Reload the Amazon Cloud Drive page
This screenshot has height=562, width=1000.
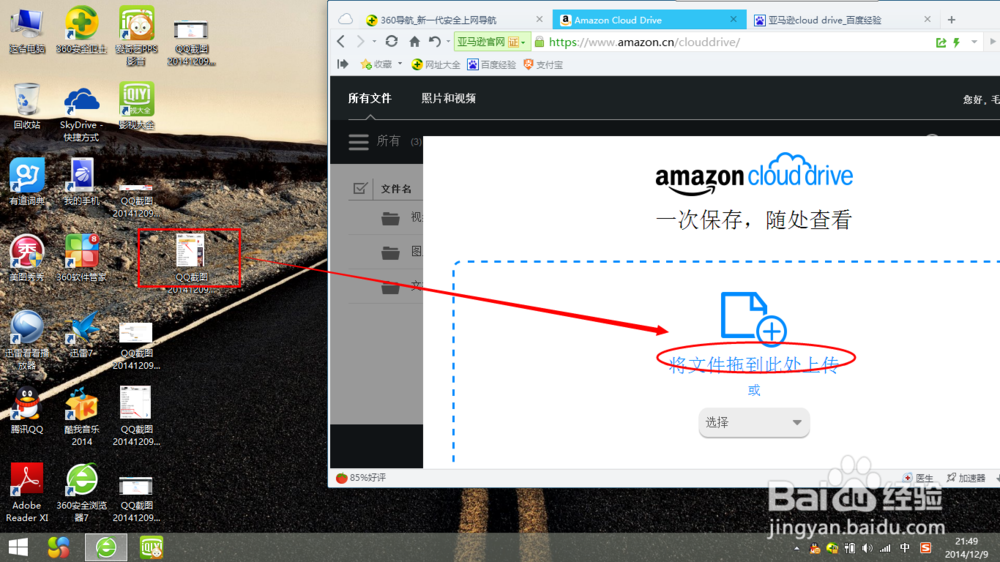392,41
